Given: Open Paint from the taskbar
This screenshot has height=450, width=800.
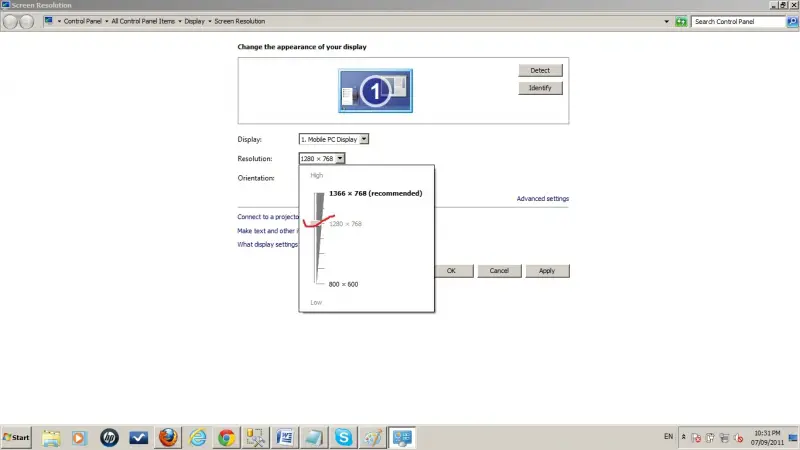Looking at the screenshot, I should [x=372, y=438].
